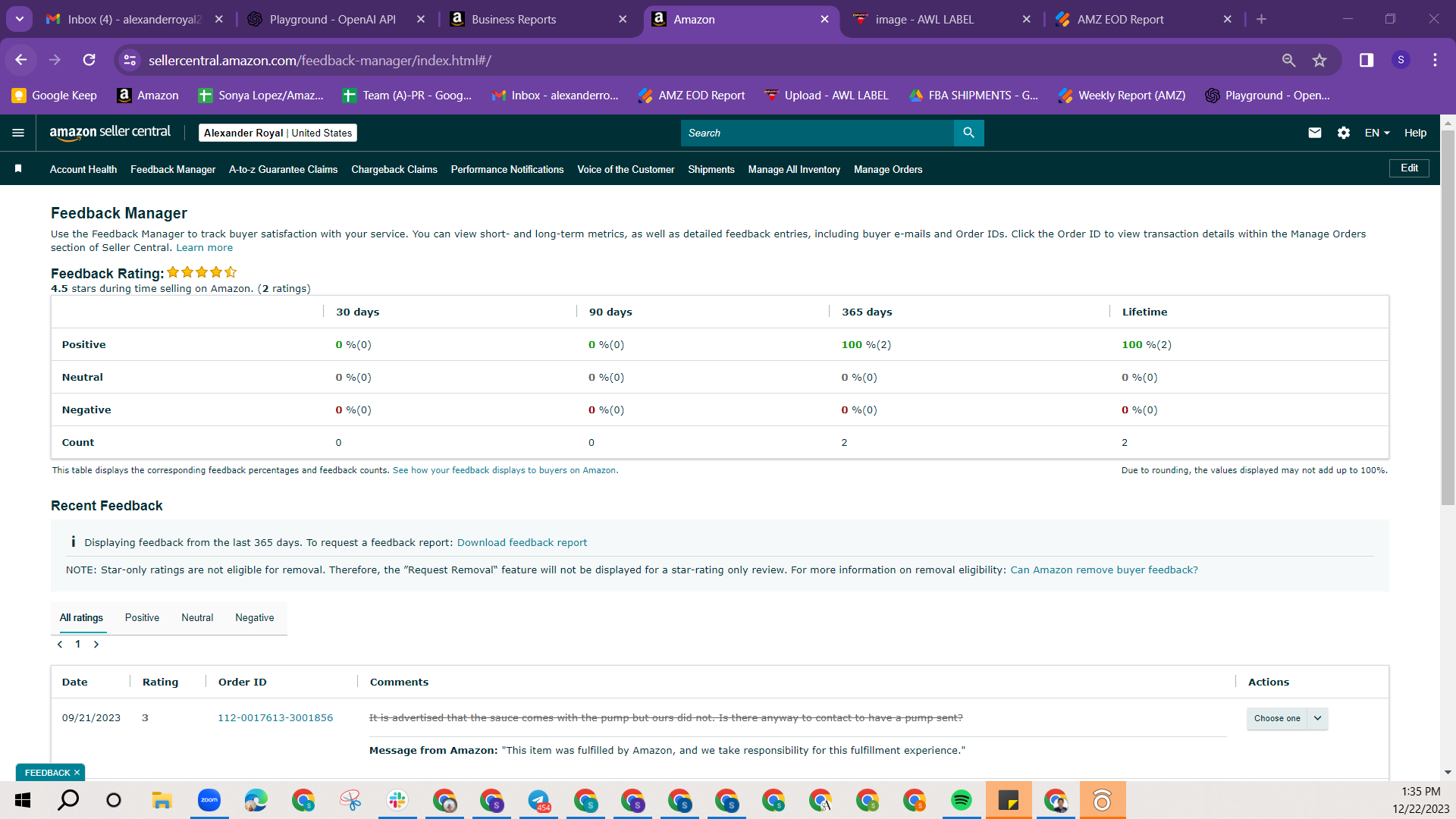The image size is (1456, 819).
Task: Open the Weekly Report (AMZ) bookmark
Action: 1122,96
